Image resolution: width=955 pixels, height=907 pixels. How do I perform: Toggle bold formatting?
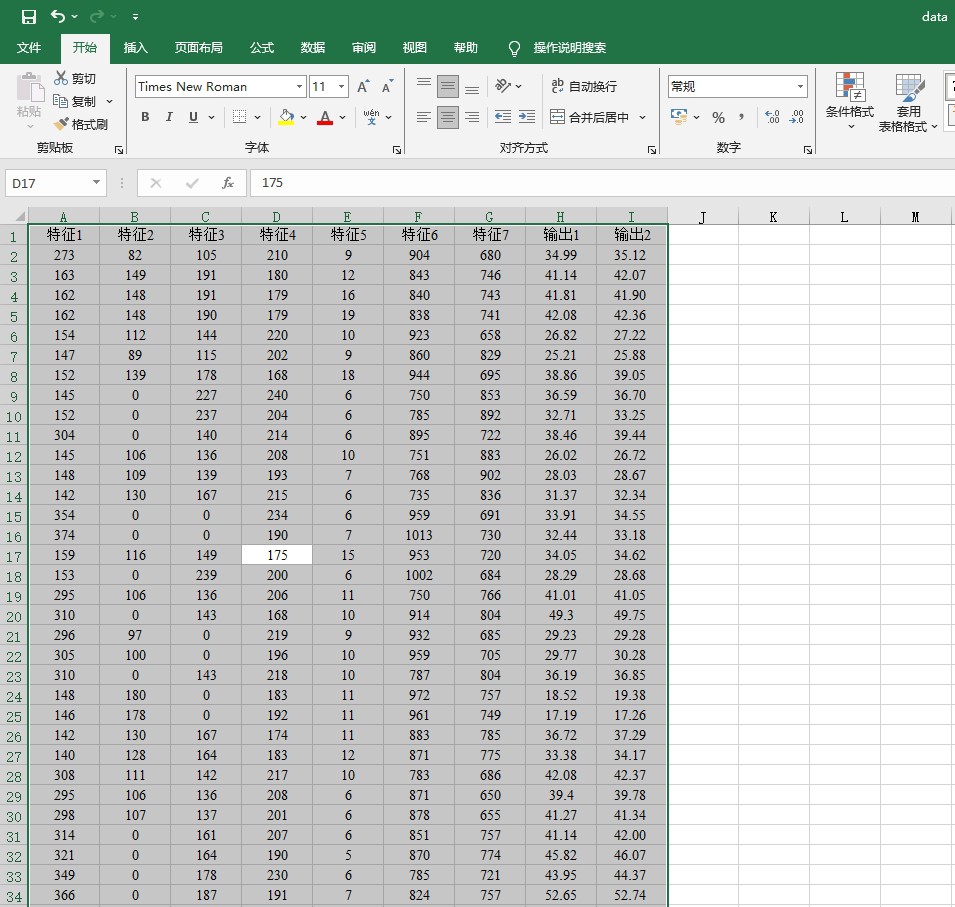coord(145,117)
